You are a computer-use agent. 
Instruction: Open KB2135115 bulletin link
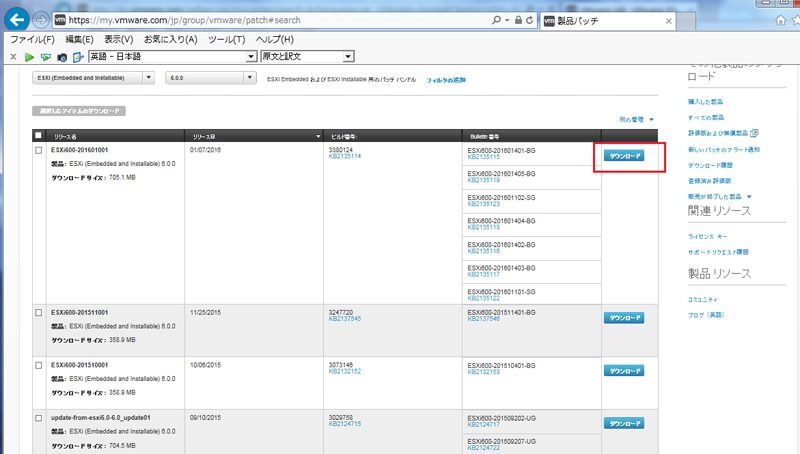coord(484,157)
